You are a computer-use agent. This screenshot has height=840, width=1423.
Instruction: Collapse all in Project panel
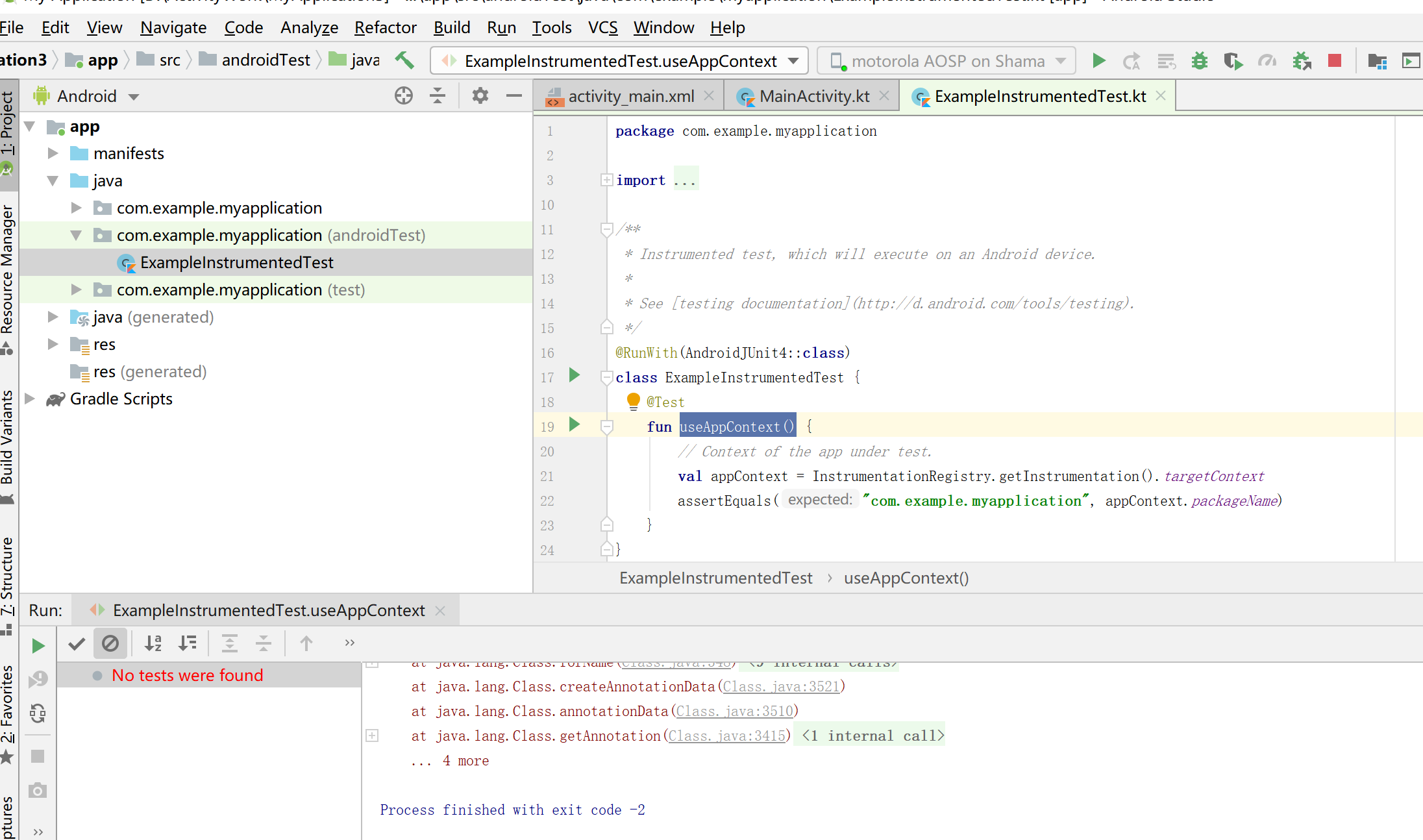coord(438,96)
